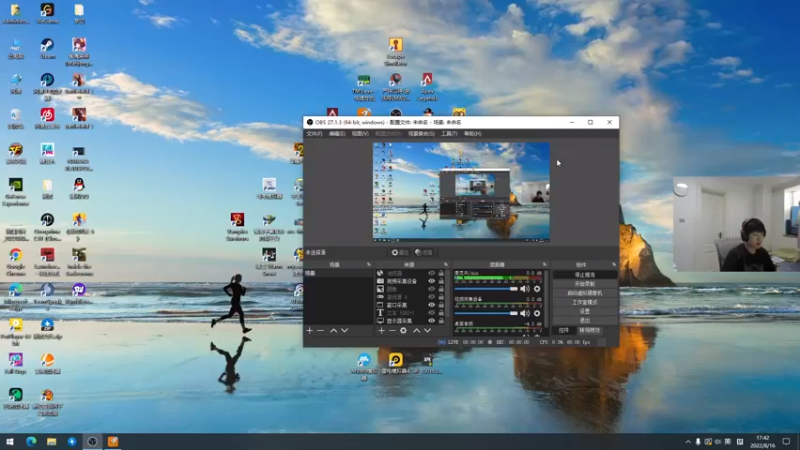Click the Start Recording button
The height and width of the screenshot is (450, 800).
[585, 284]
